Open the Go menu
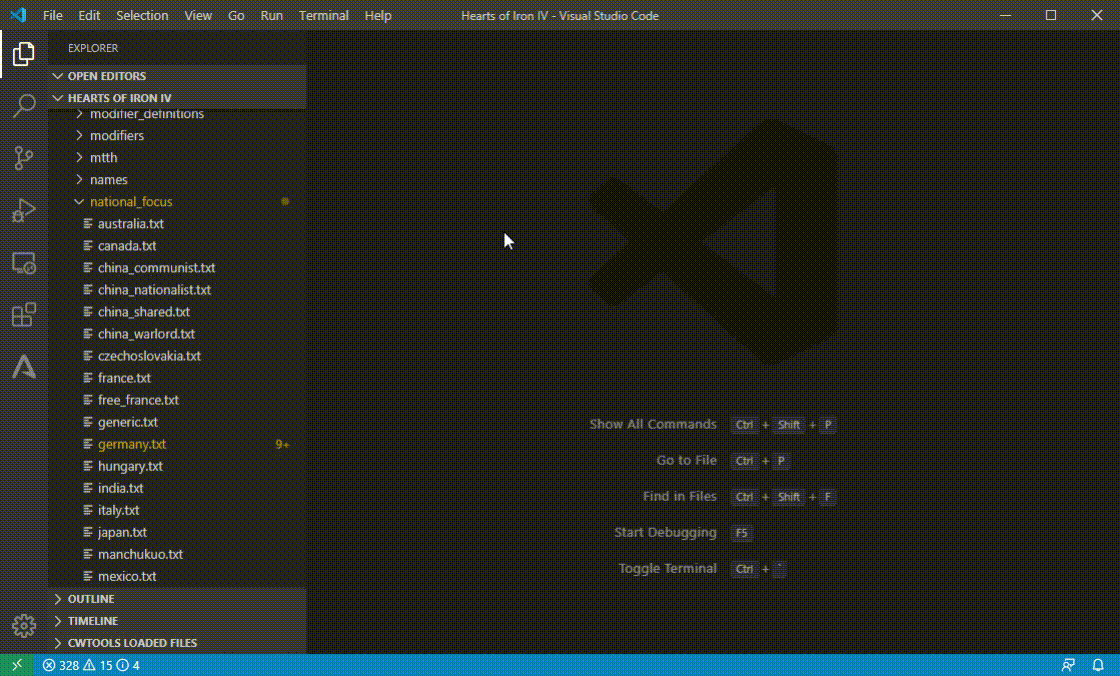The height and width of the screenshot is (676, 1120). coord(236,15)
